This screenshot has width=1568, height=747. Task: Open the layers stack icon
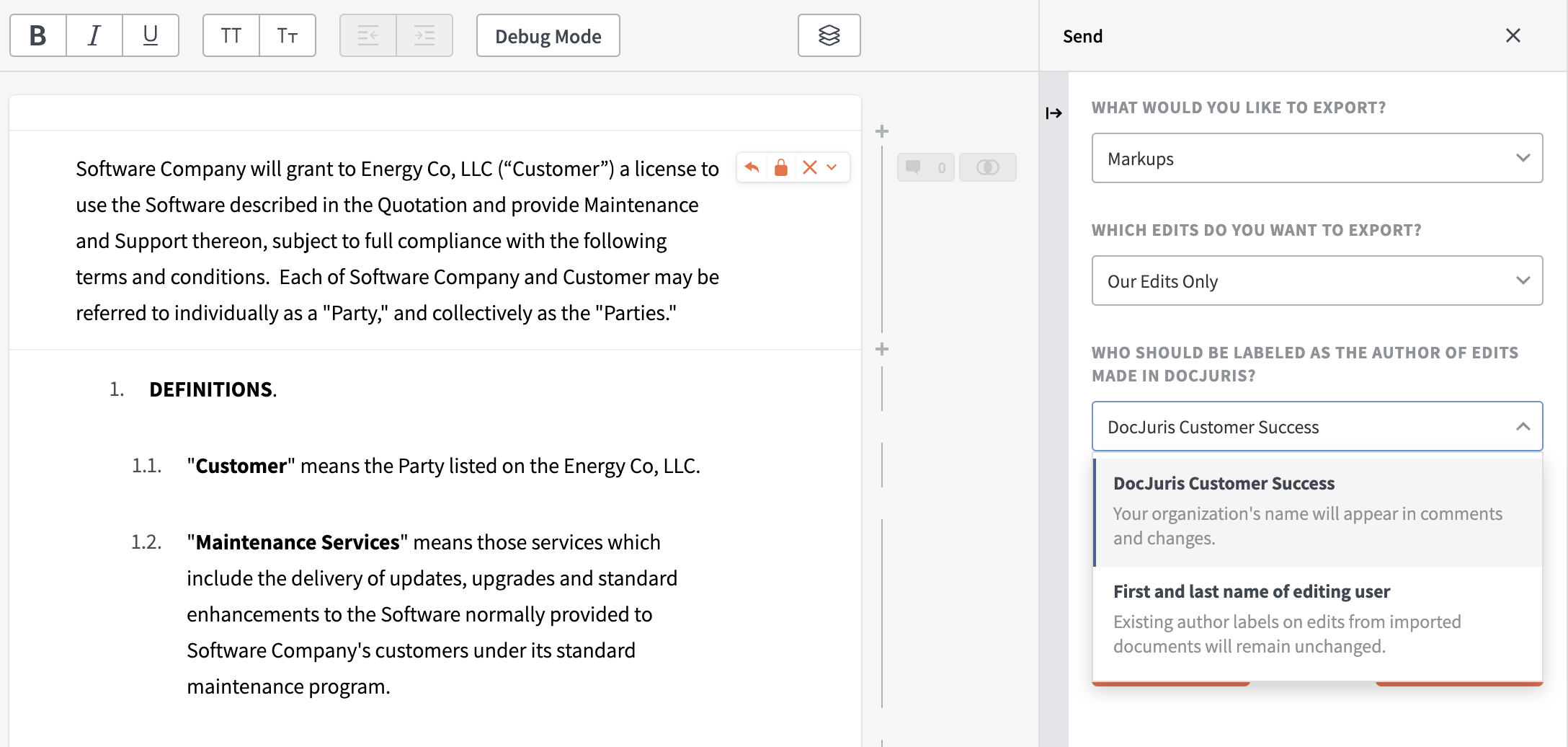[x=829, y=35]
